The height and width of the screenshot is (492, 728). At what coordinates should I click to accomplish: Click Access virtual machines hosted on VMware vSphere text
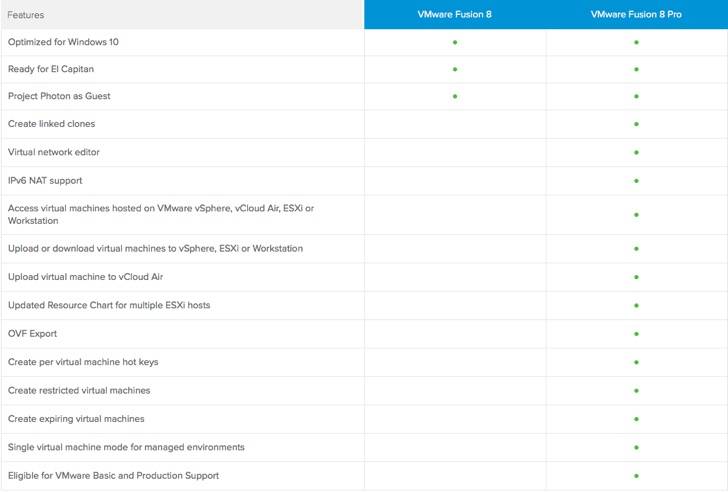point(161,214)
